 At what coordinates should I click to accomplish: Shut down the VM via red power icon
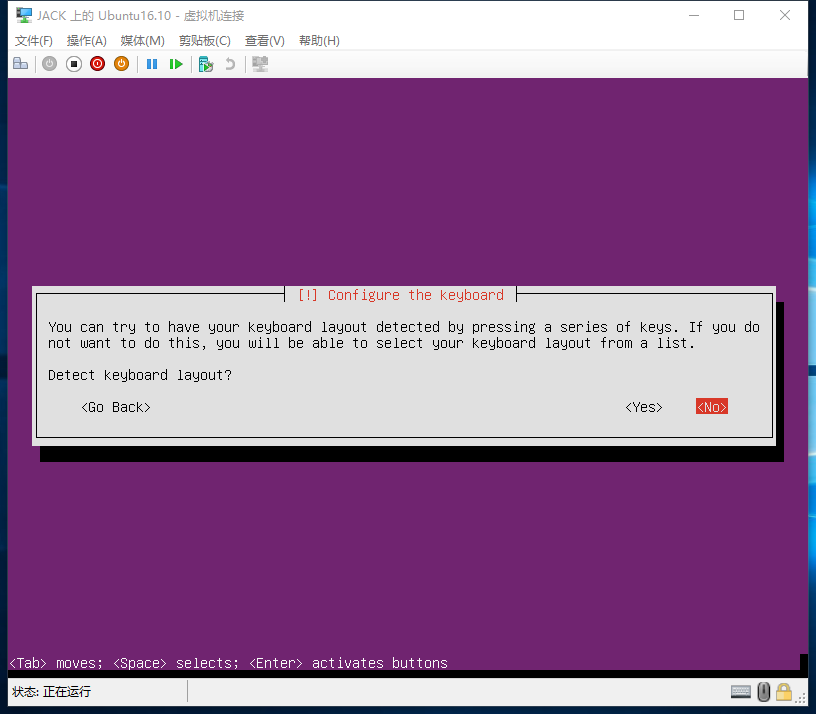pyautogui.click(x=97, y=64)
